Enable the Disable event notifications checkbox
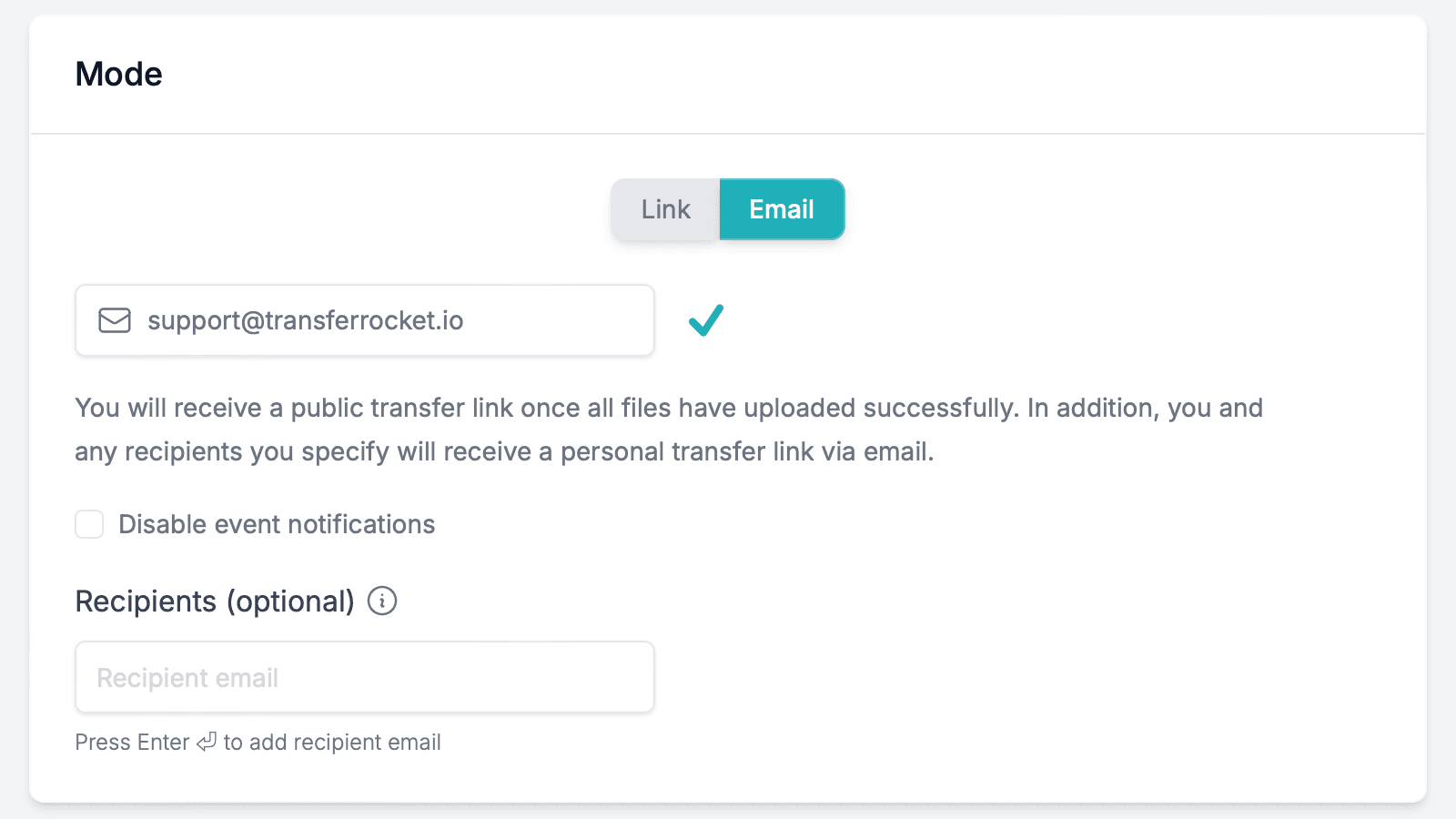Viewport: 1456px width, 819px height. coord(89,524)
